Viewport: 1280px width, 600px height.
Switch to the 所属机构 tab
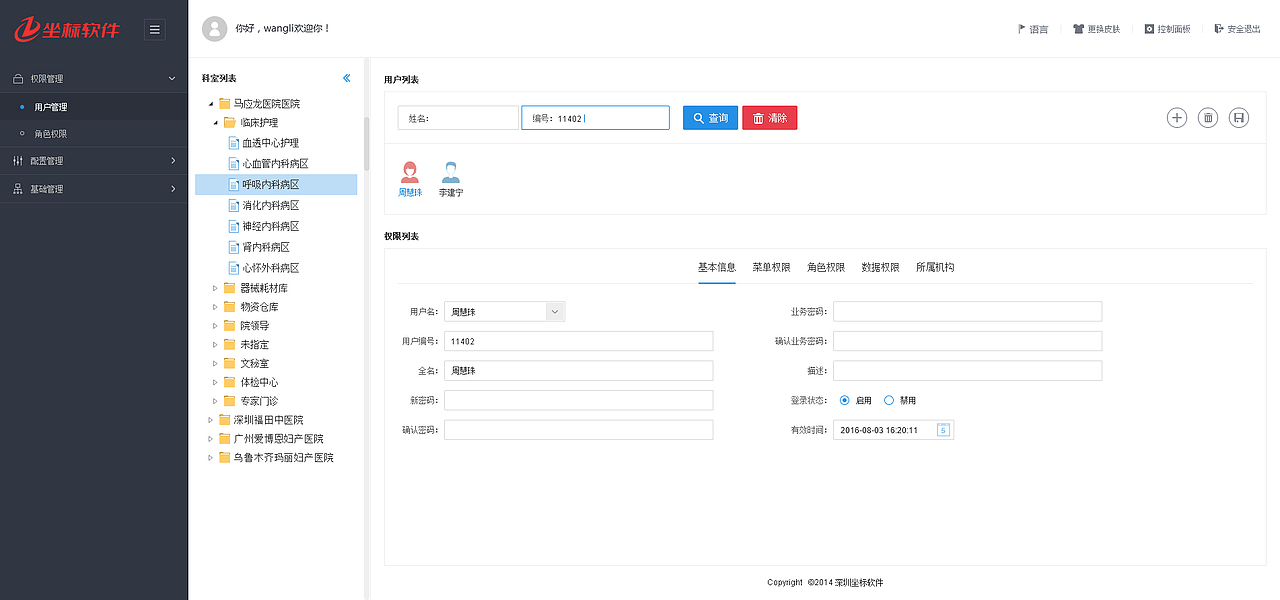(x=935, y=267)
